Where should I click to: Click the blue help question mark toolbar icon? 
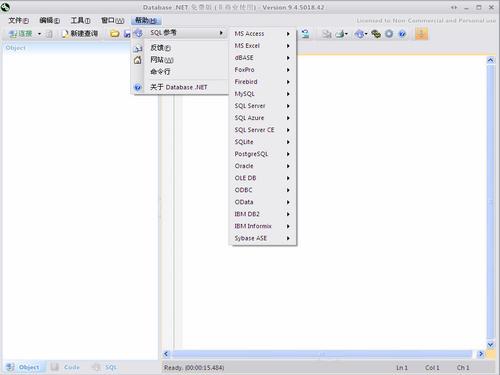pyautogui.click(x=402, y=34)
